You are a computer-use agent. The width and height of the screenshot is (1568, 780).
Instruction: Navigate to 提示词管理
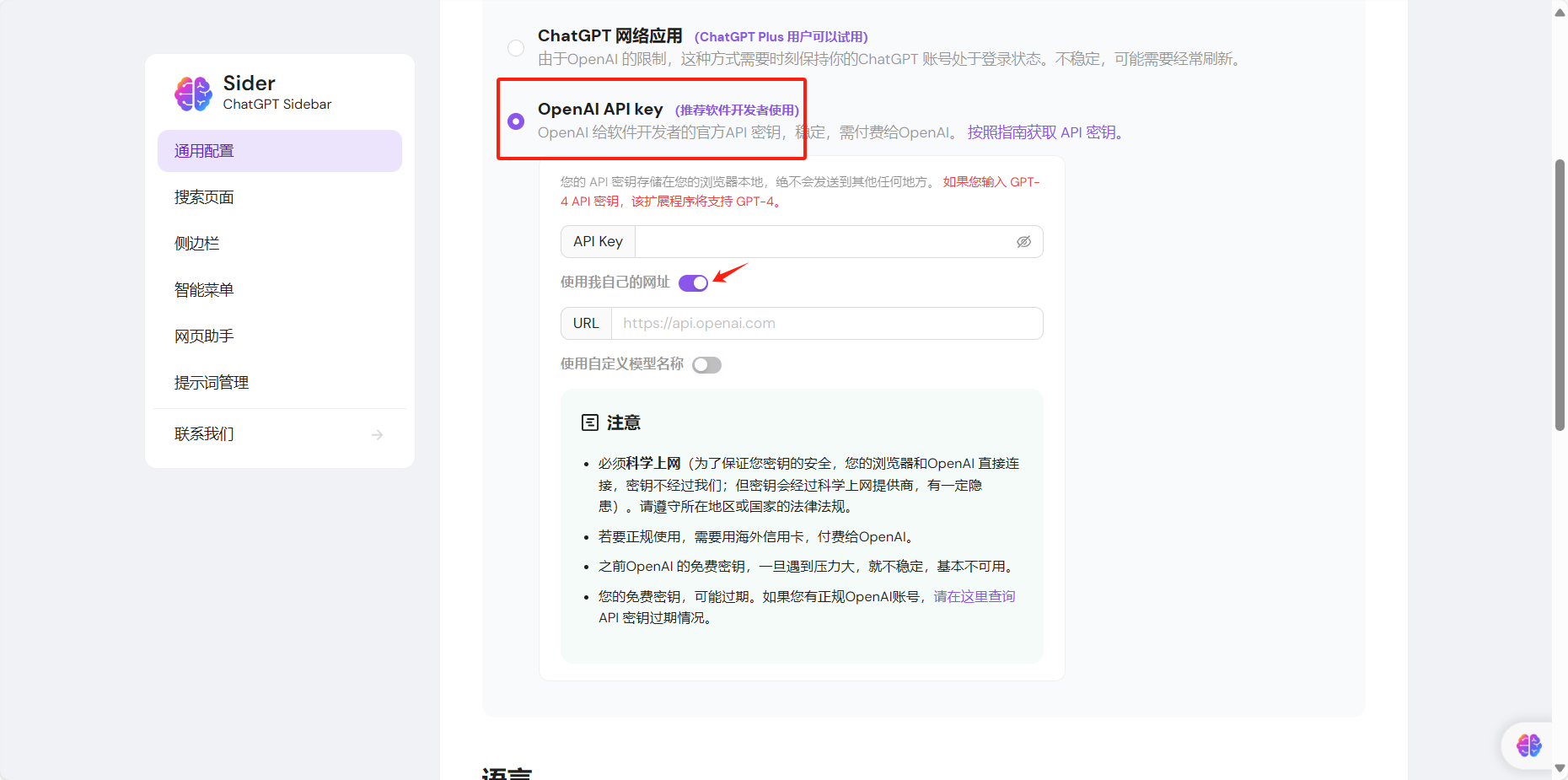280,383
